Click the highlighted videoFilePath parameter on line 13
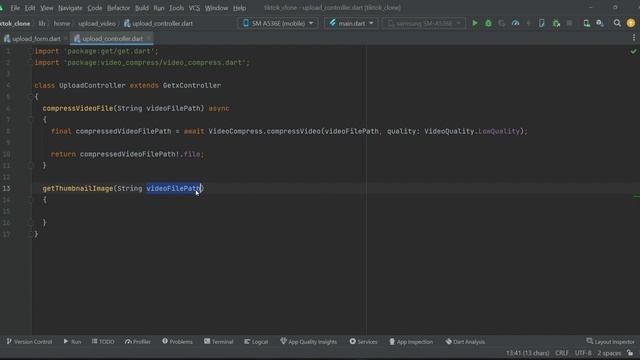The image size is (640, 360). pyautogui.click(x=173, y=188)
